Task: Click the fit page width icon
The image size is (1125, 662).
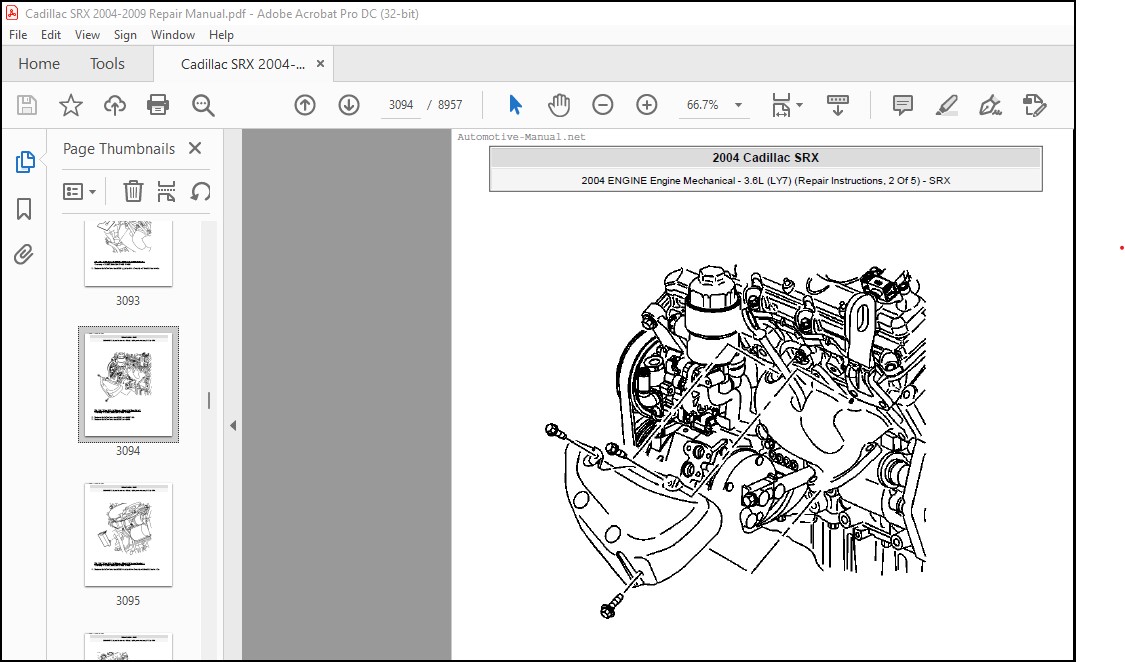Action: point(781,105)
